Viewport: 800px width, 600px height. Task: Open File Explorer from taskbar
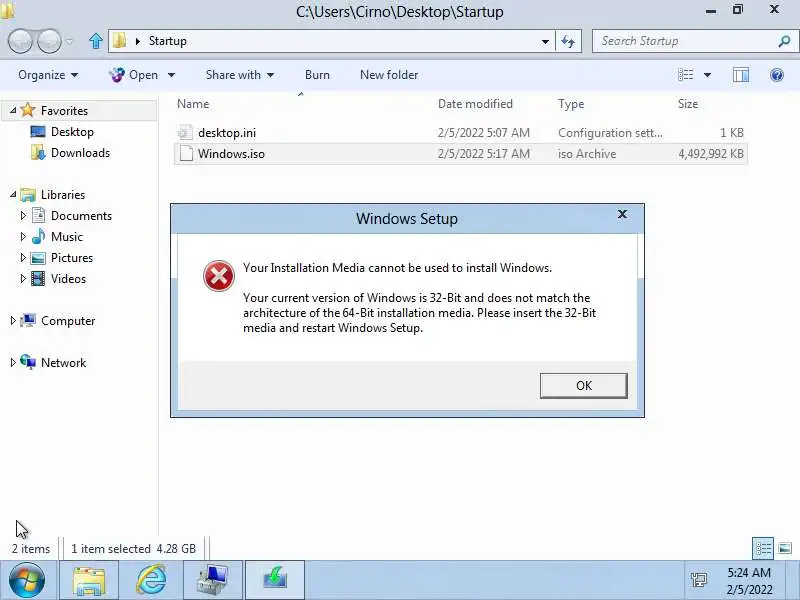point(89,580)
